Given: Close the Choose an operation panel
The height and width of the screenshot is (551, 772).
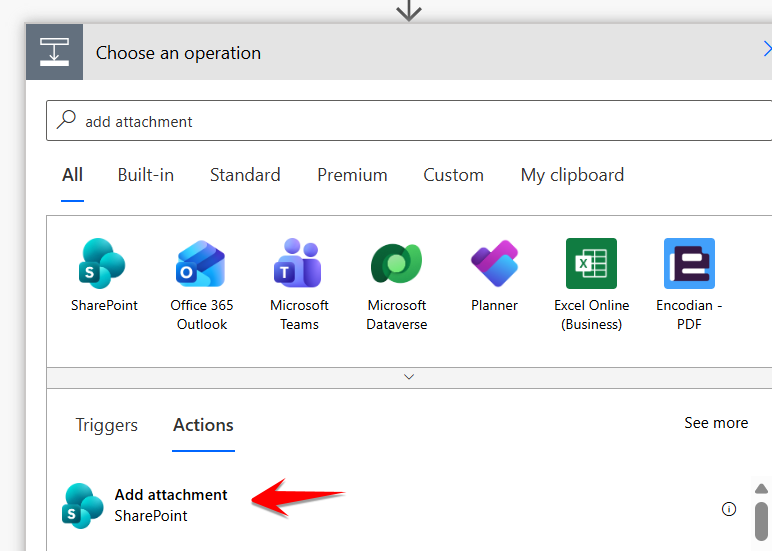Looking at the screenshot, I should 767,49.
